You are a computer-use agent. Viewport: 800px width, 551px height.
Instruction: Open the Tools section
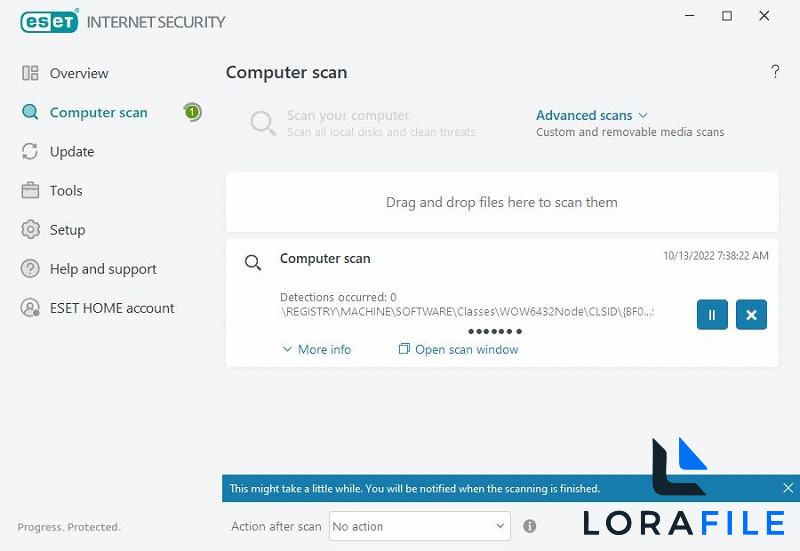[x=66, y=191]
